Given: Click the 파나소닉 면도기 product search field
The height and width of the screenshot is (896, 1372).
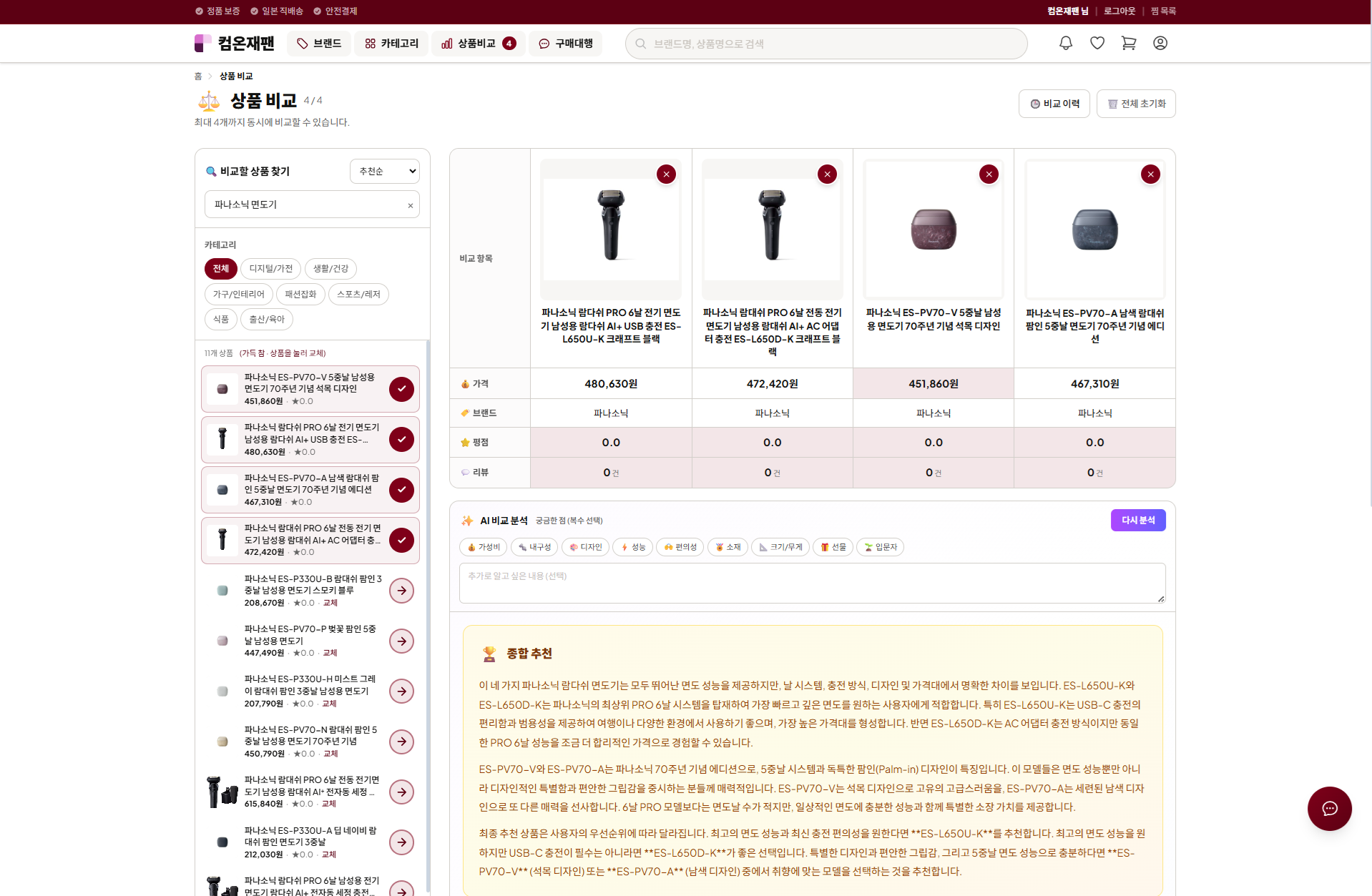Looking at the screenshot, I should click(x=312, y=205).
